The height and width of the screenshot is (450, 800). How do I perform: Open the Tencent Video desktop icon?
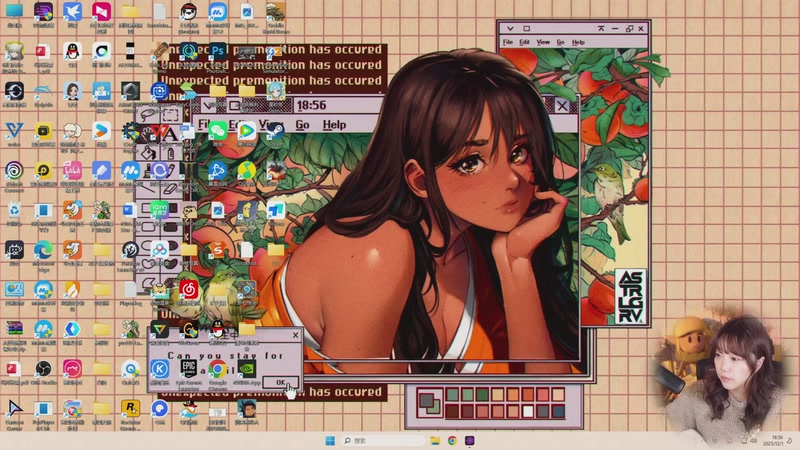[x=247, y=131]
